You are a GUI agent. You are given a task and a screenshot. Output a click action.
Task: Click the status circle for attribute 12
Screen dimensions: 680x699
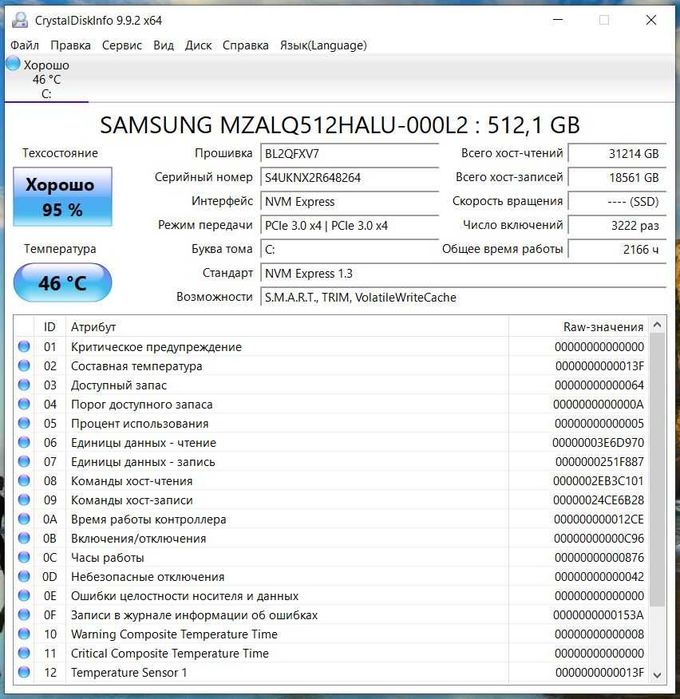coord(24,672)
